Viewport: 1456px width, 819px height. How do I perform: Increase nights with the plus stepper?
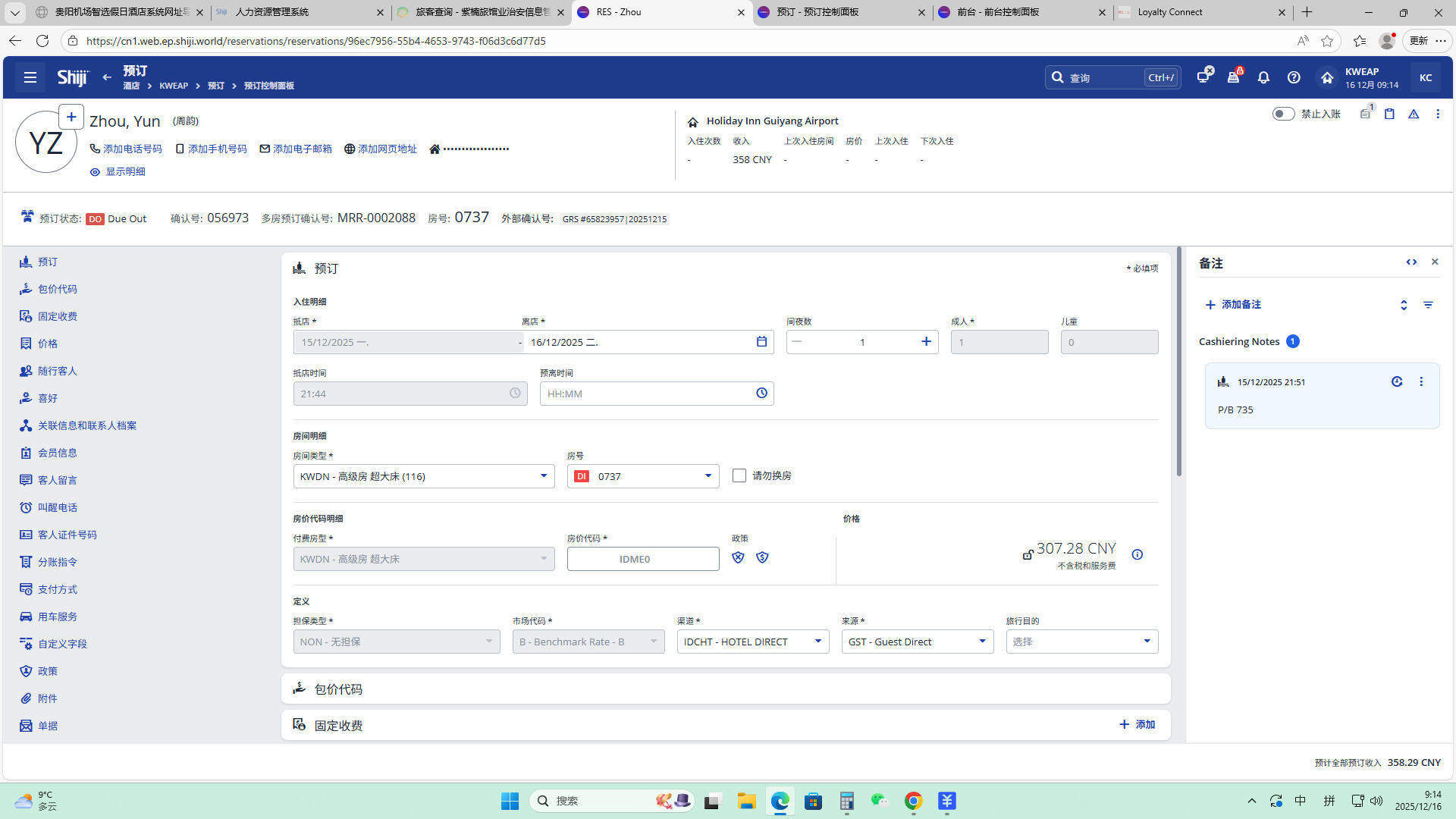coord(926,342)
